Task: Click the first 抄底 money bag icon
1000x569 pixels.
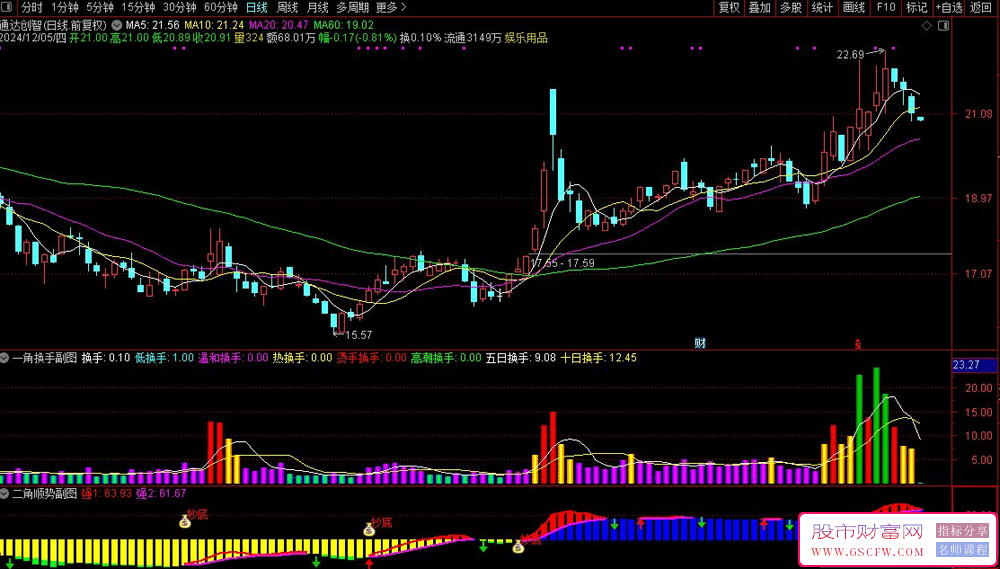Action: pyautogui.click(x=185, y=522)
